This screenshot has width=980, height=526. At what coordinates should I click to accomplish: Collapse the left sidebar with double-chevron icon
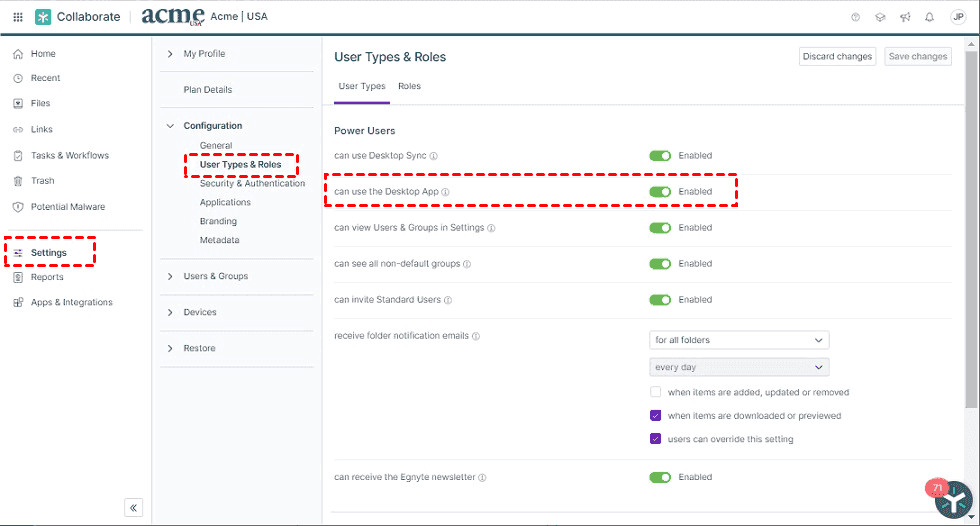pyautogui.click(x=134, y=507)
